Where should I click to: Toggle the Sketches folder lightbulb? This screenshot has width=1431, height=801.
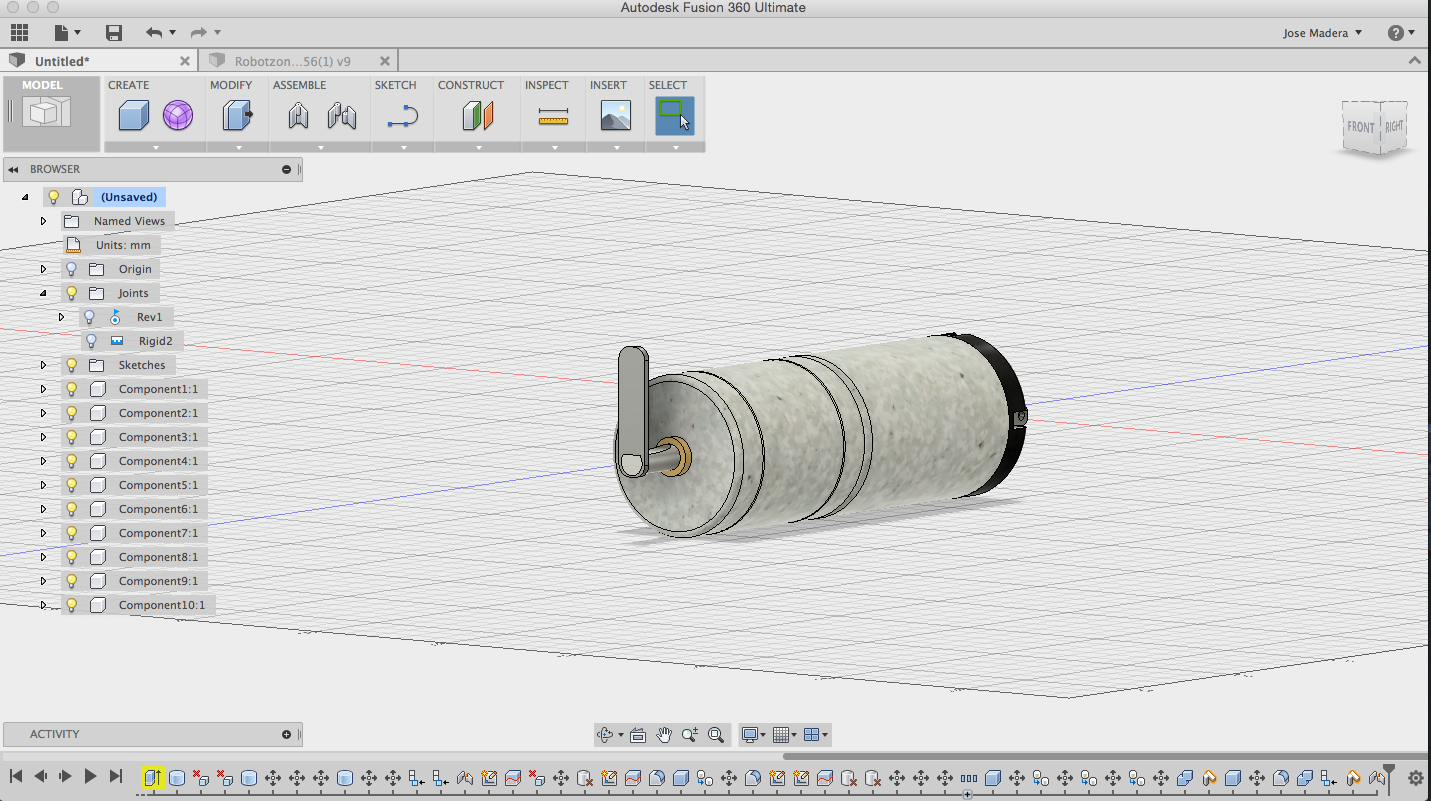(x=72, y=365)
